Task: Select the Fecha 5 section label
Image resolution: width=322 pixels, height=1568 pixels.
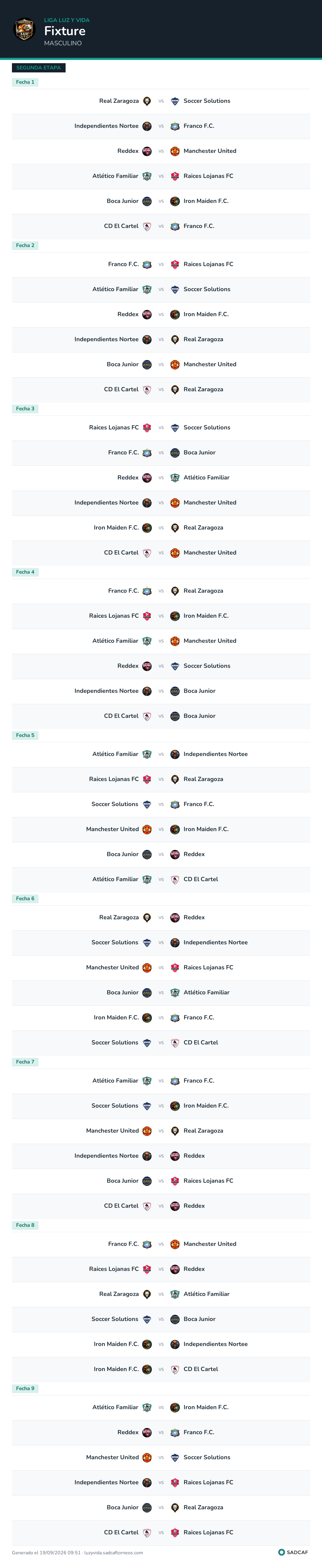Action: pos(25,735)
